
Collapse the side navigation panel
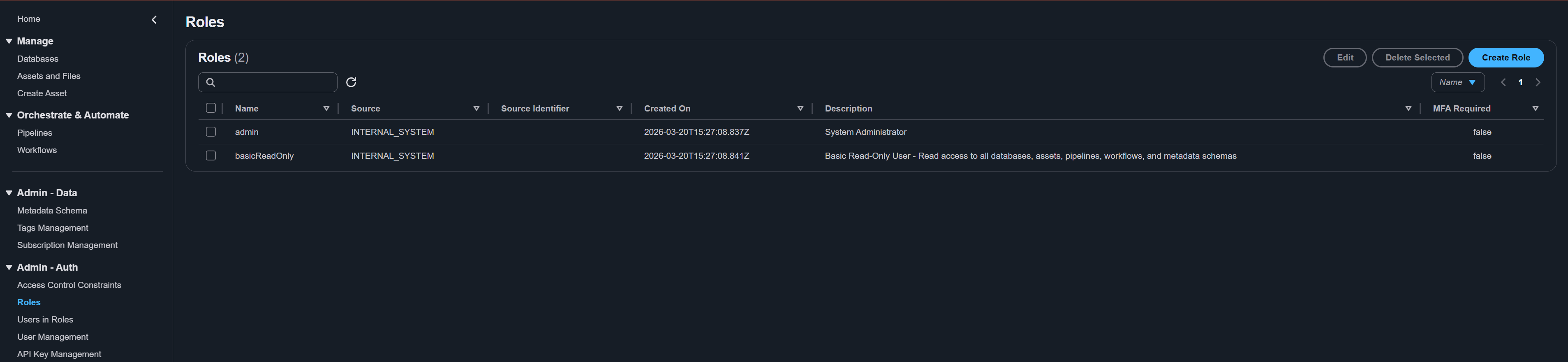coord(154,19)
